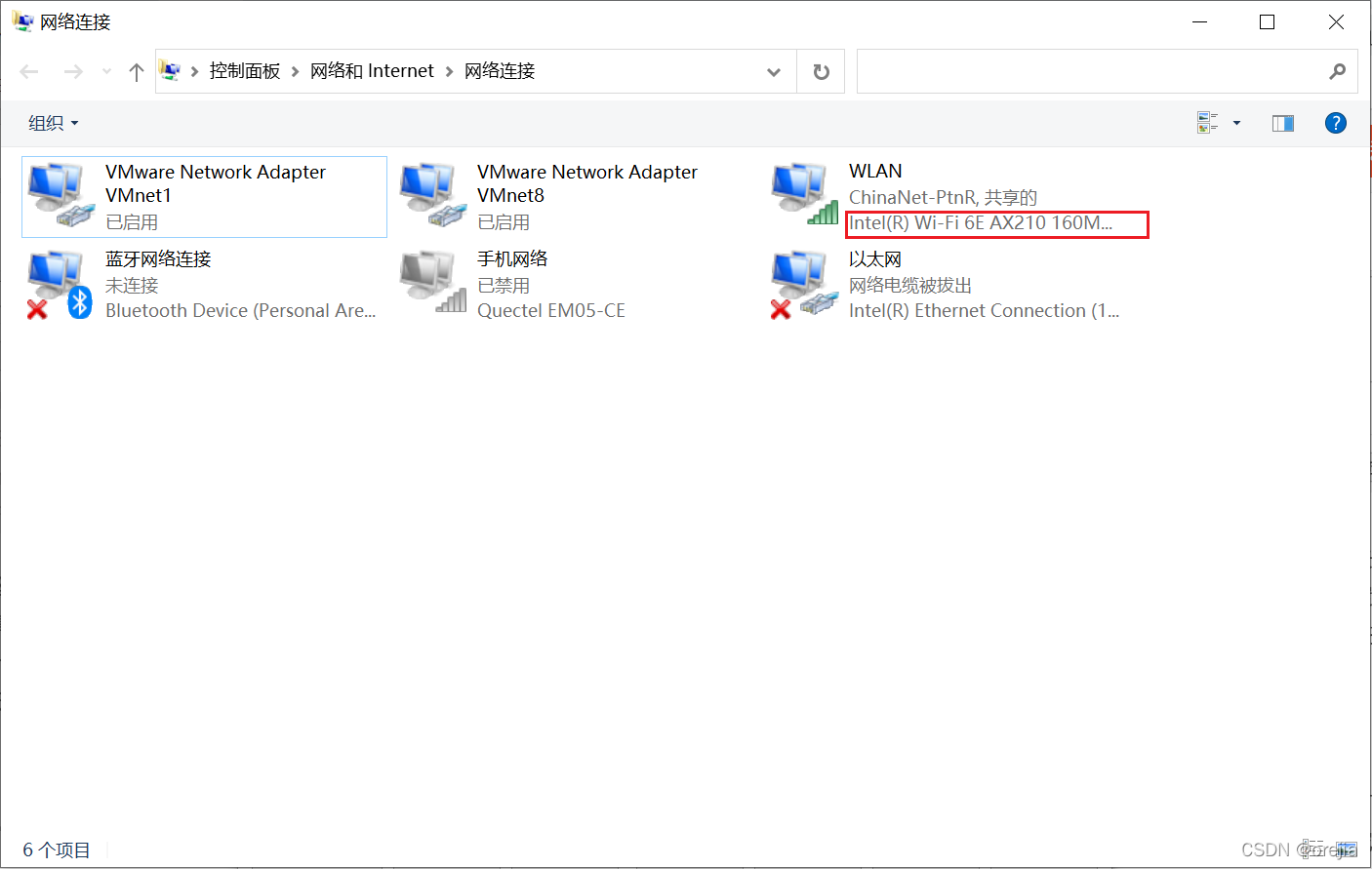Click Intel(R) Wi-Fi 6E AX210 device text
Image resolution: width=1372 pixels, height=869 pixels.
click(x=981, y=223)
